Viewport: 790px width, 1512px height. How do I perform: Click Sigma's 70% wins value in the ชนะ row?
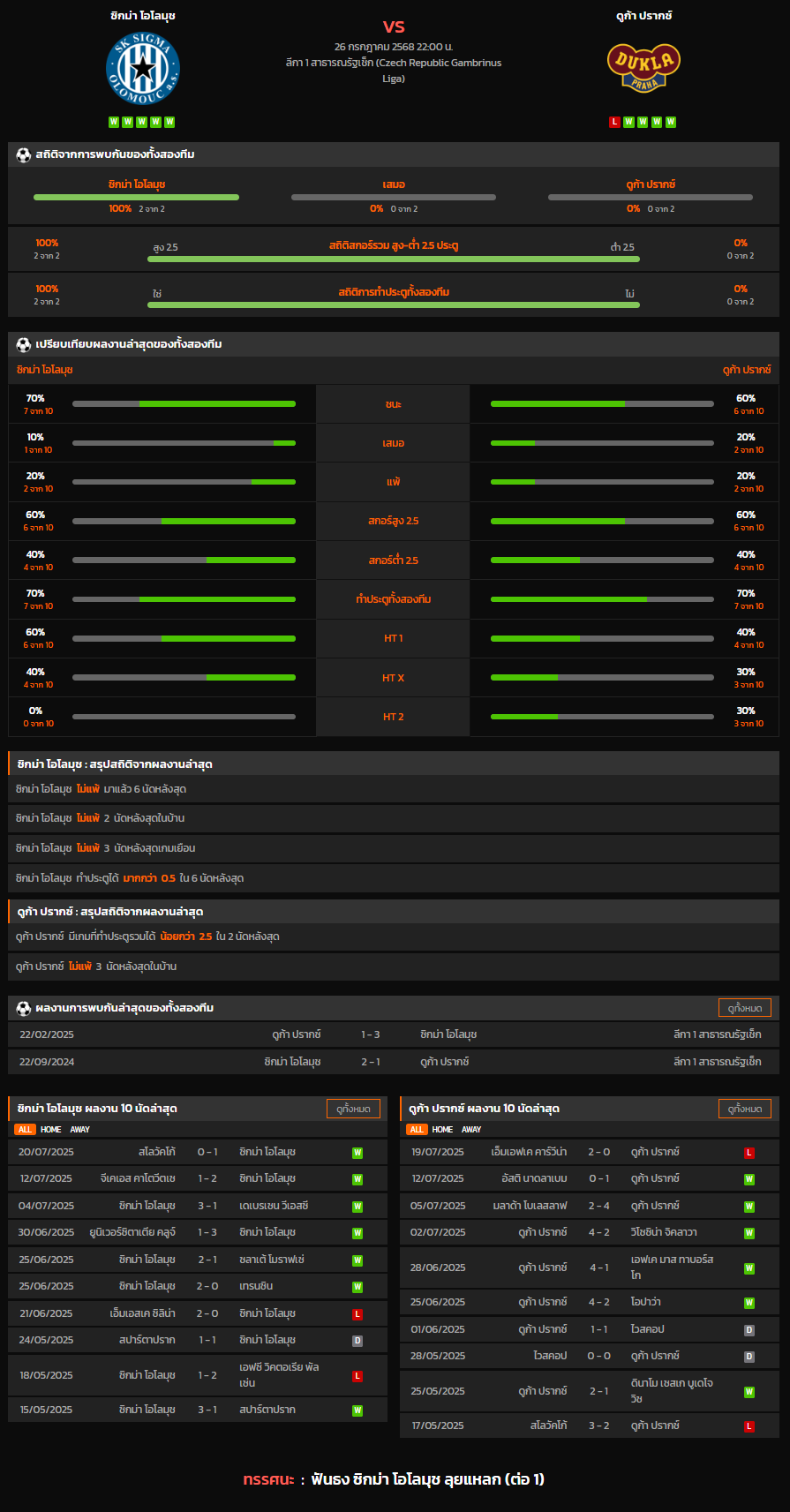pyautogui.click(x=35, y=399)
